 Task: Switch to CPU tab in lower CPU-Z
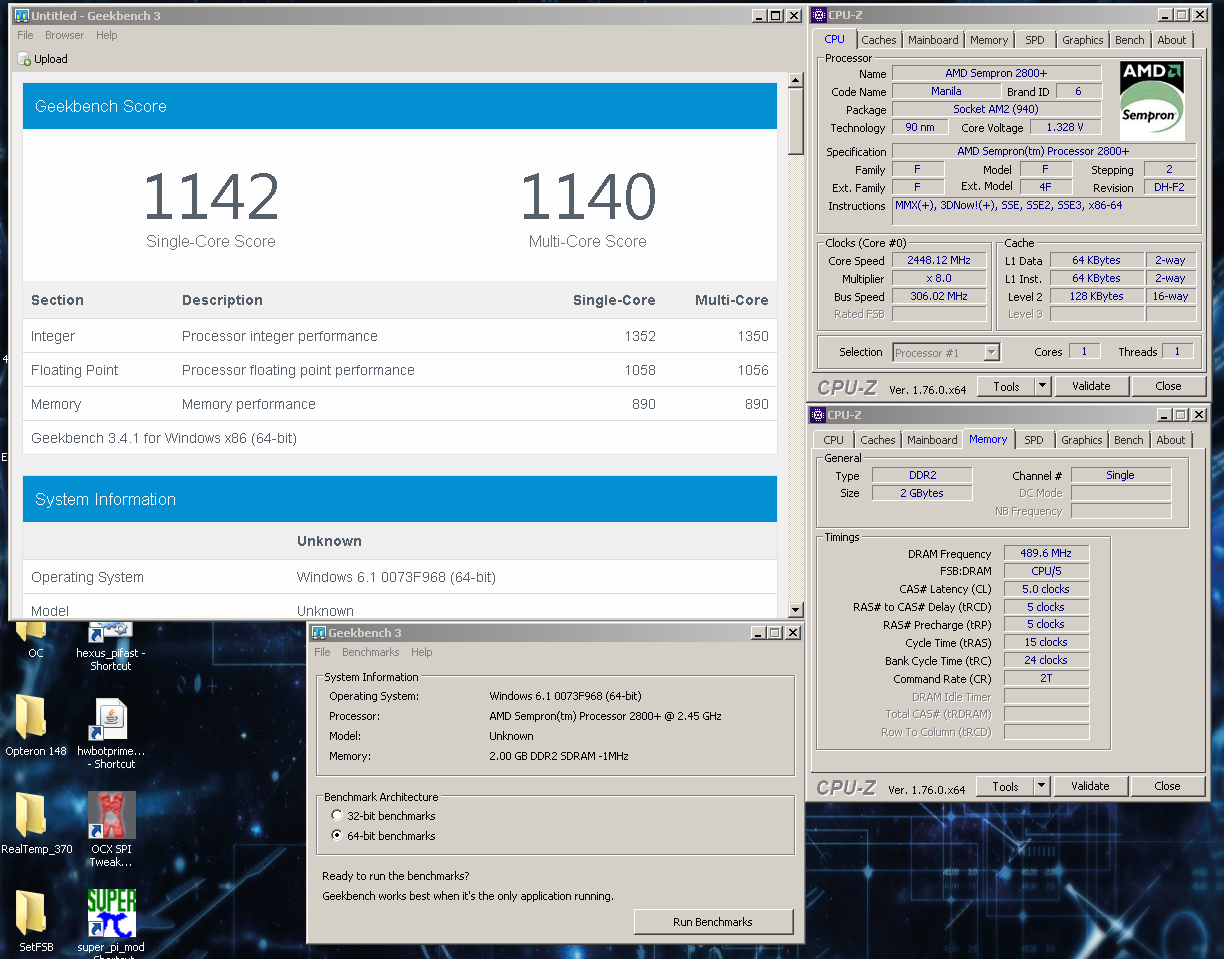(834, 440)
